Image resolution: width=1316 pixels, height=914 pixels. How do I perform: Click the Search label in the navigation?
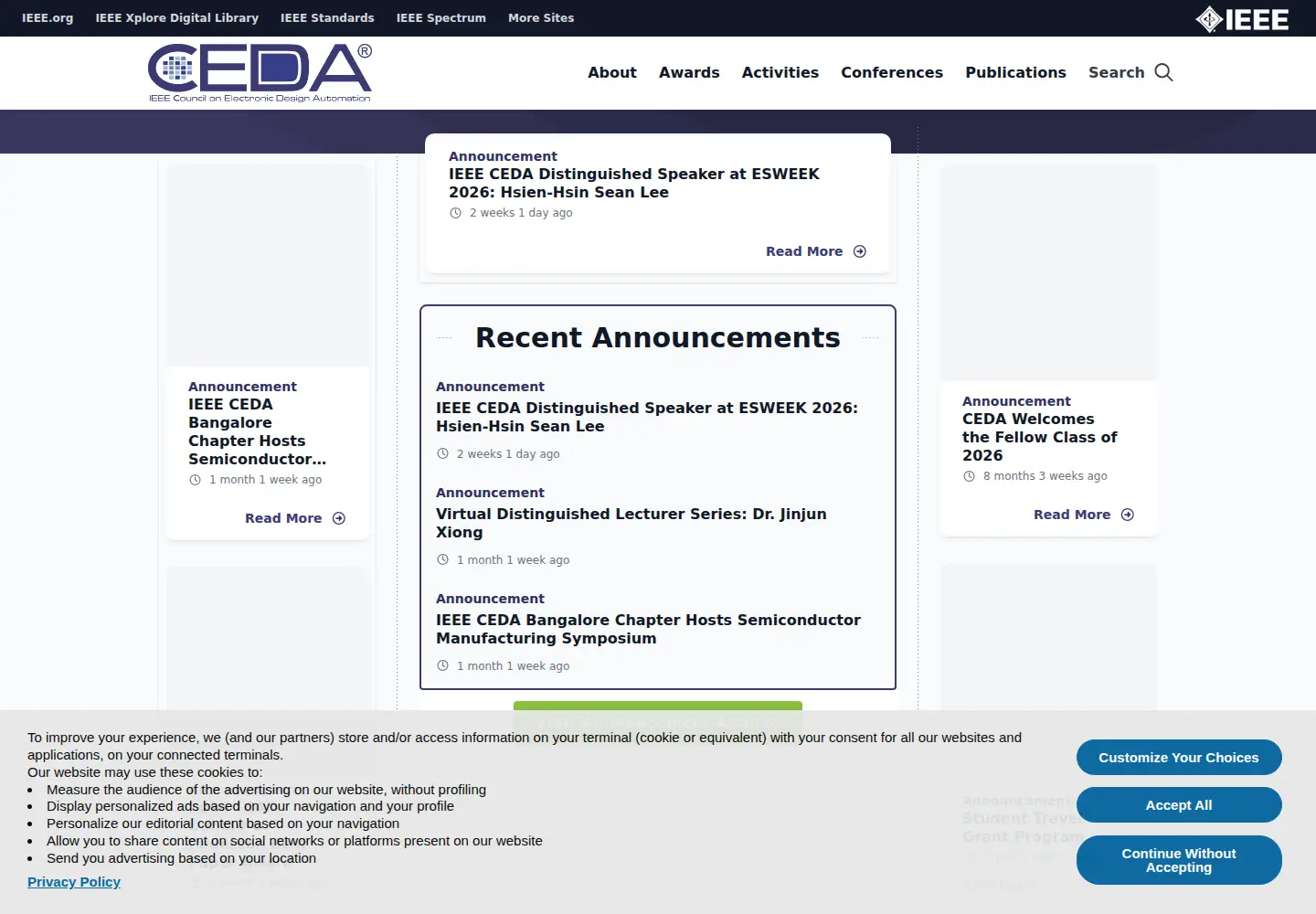point(1116,72)
